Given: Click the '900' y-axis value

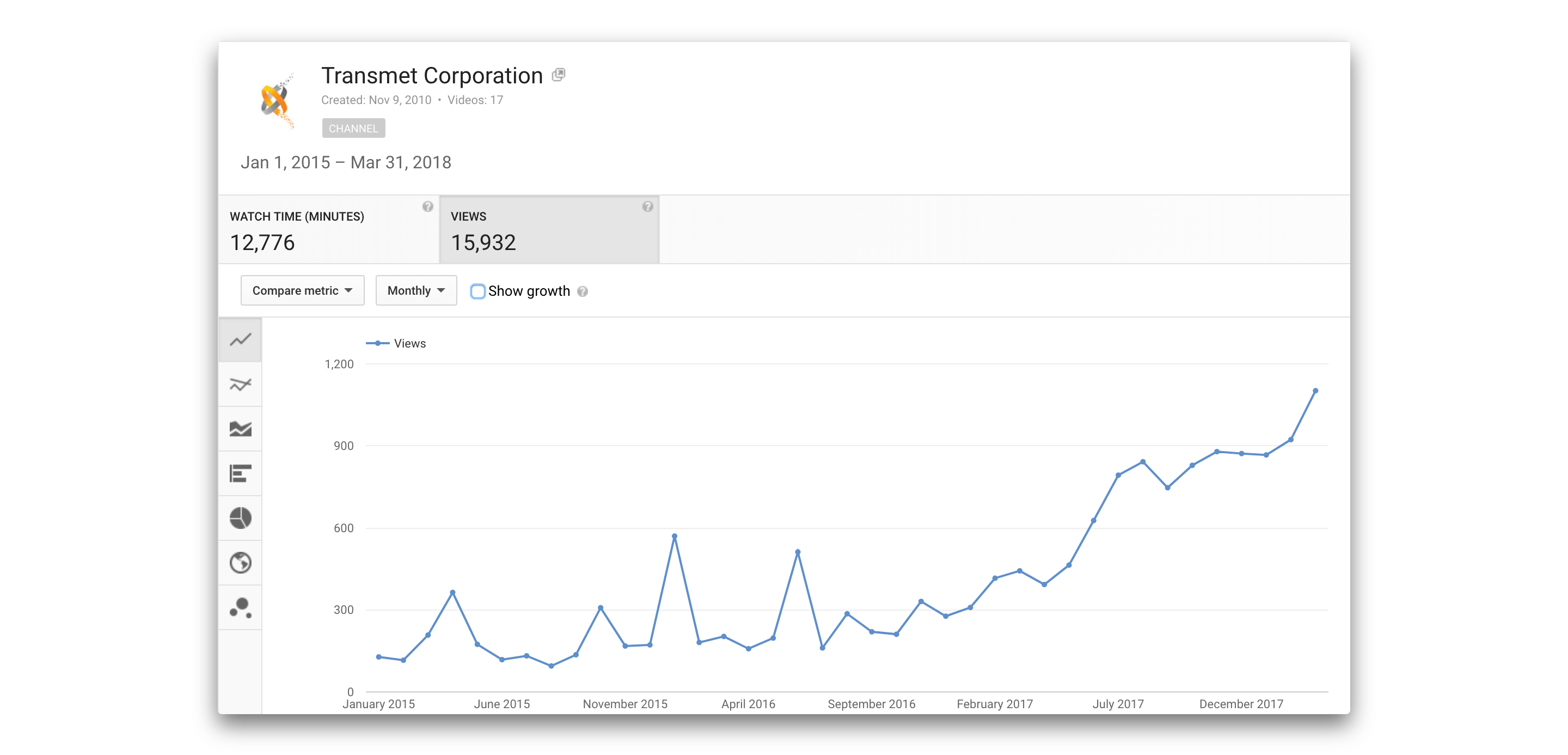Looking at the screenshot, I should click(344, 446).
